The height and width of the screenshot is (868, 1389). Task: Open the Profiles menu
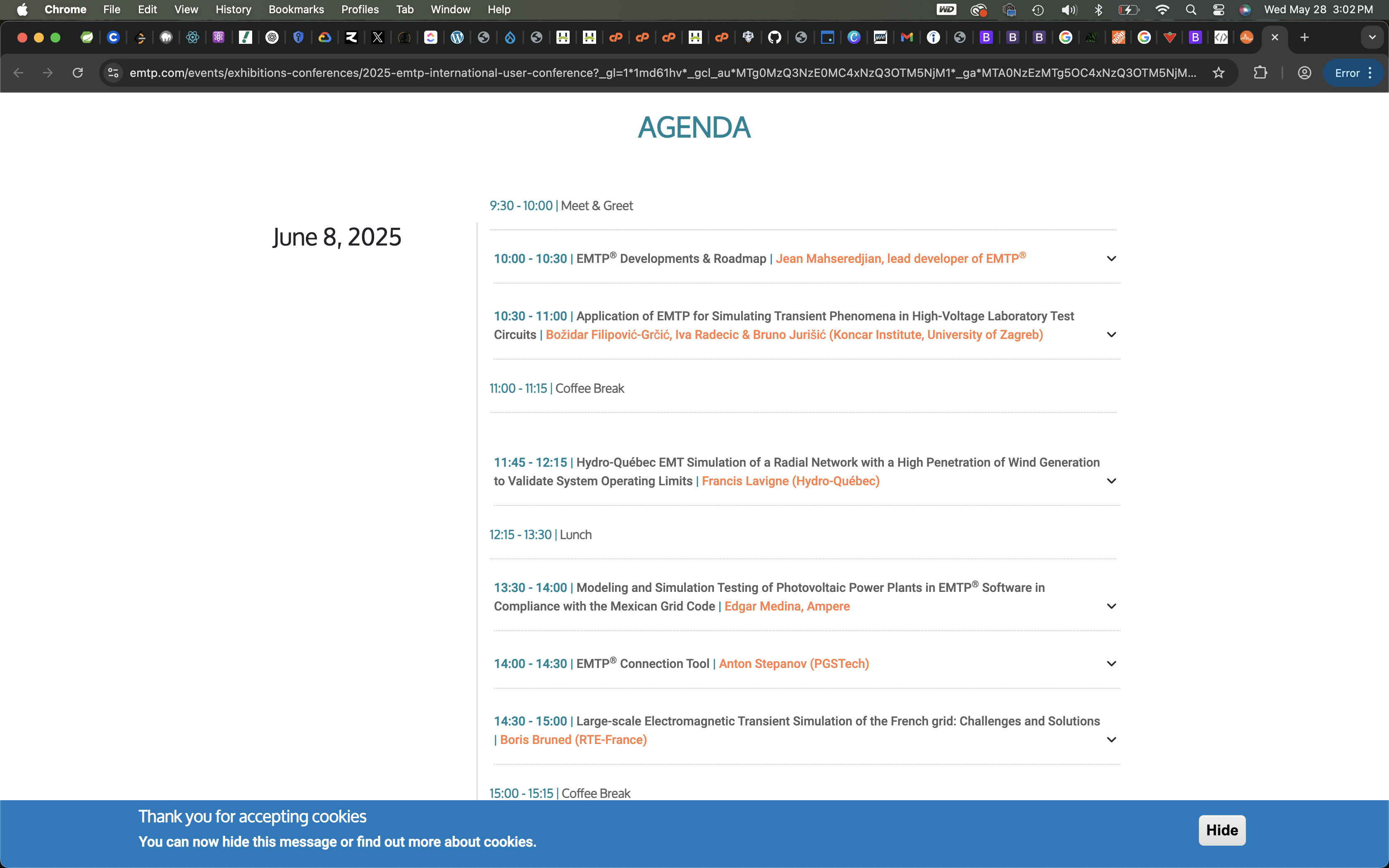(x=360, y=10)
